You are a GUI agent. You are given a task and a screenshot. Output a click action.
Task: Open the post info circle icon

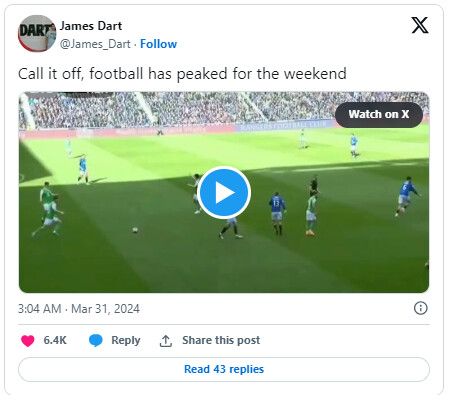pos(420,308)
